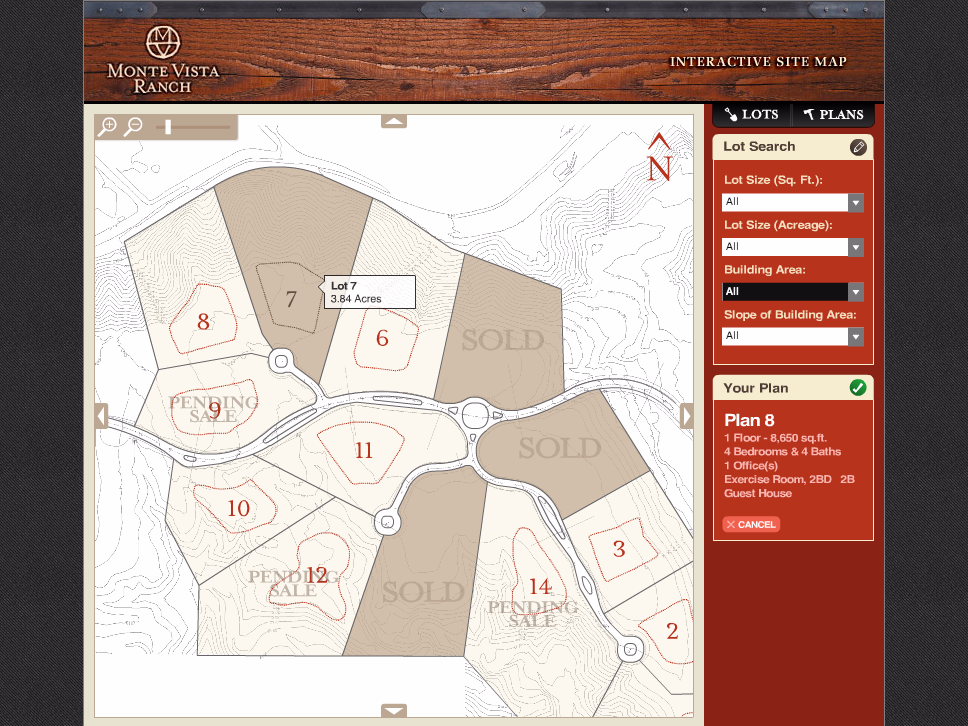
Task: Select Lot 10 on the site map
Action: 238,508
